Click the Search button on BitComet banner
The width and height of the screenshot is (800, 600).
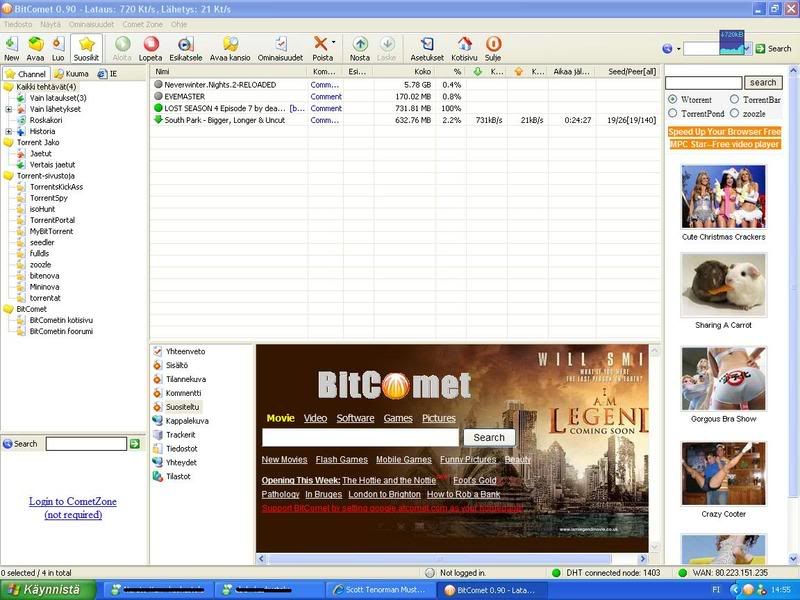489,437
